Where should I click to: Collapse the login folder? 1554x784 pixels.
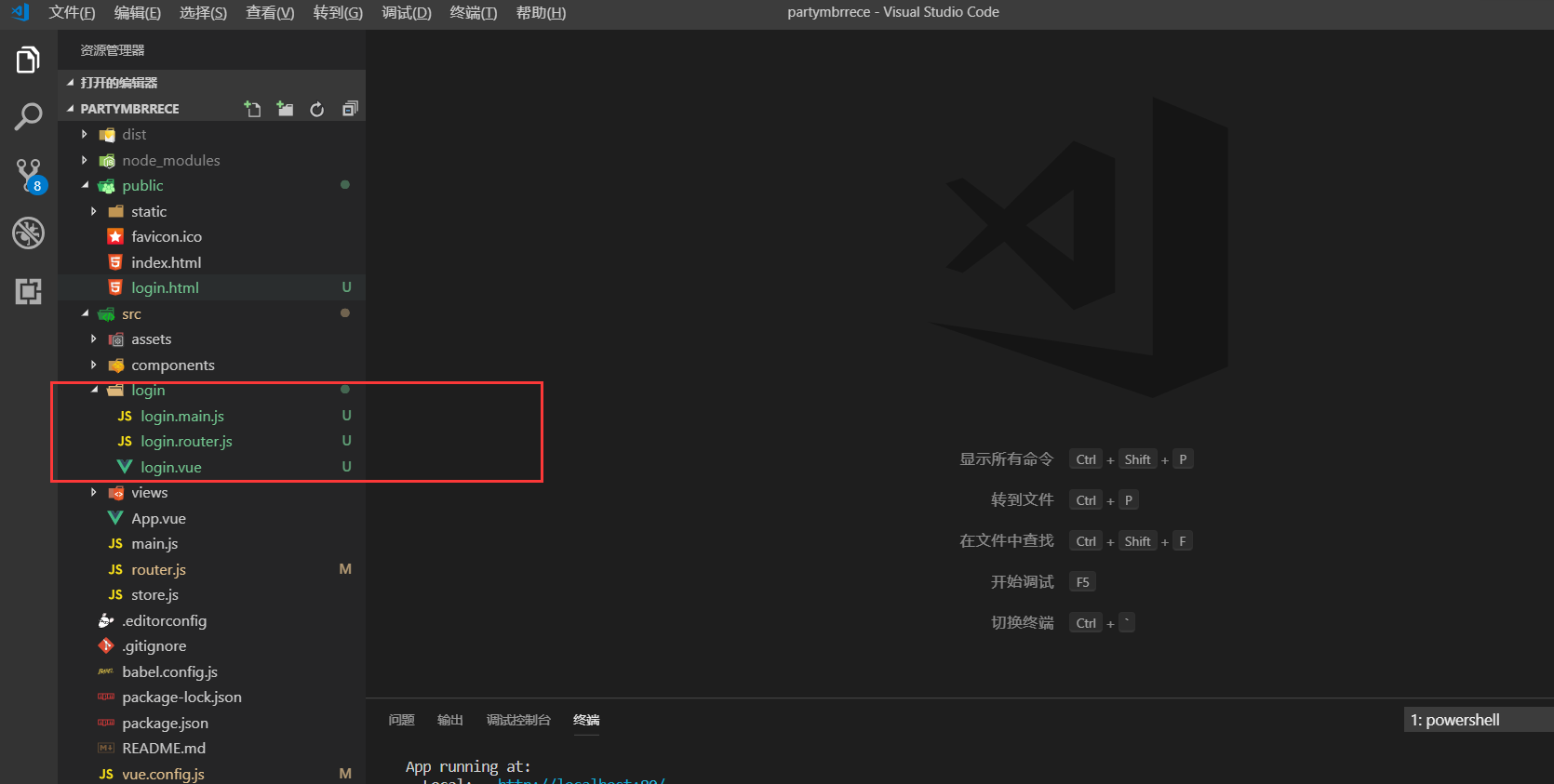tap(94, 390)
